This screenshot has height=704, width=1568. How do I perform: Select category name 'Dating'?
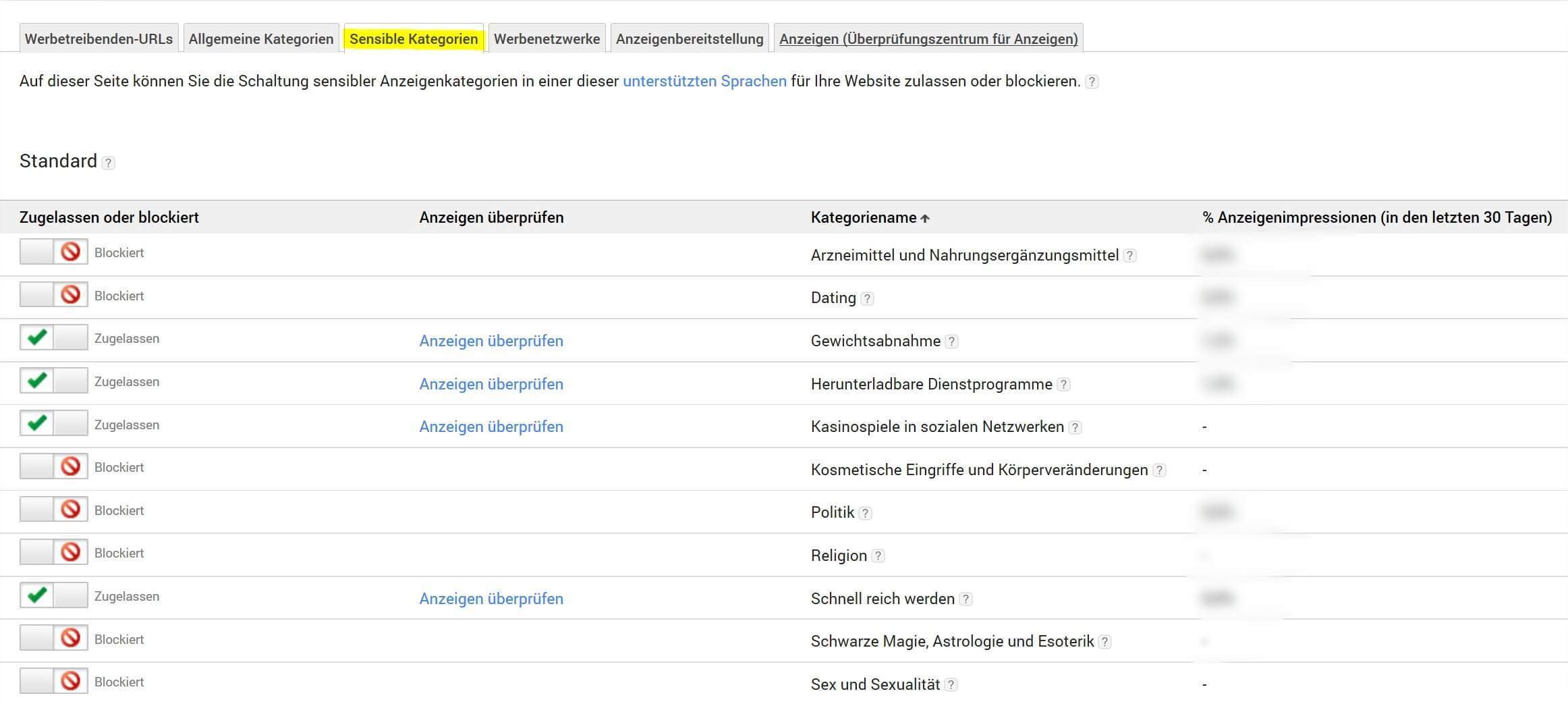coord(833,298)
